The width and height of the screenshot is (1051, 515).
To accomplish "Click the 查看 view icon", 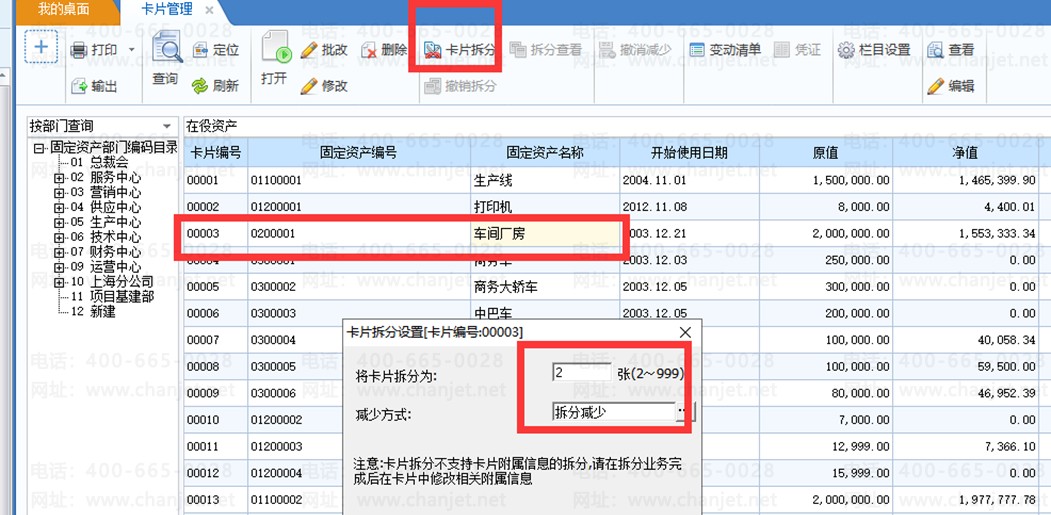I will 935,50.
